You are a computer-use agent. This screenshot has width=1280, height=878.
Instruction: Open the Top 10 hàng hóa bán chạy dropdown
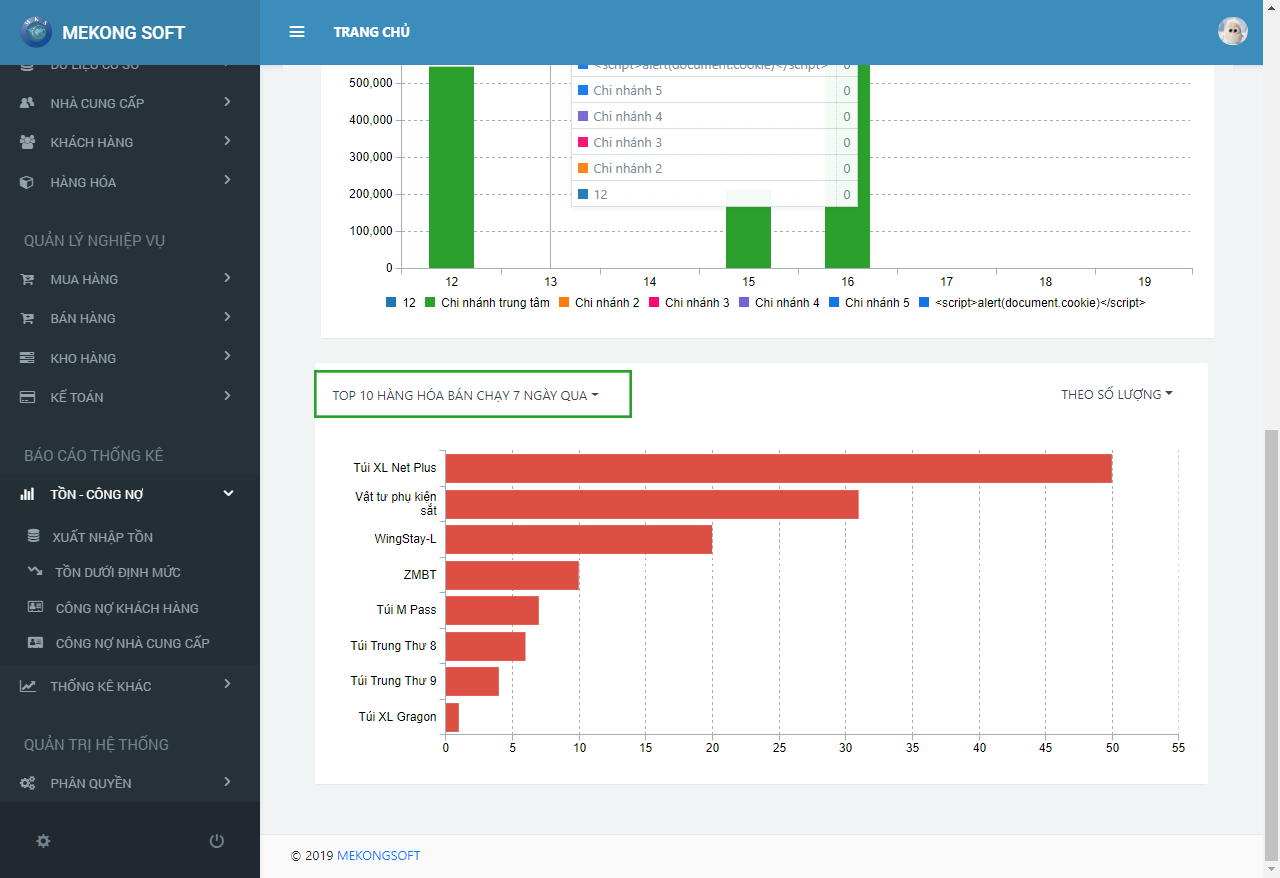click(466, 395)
